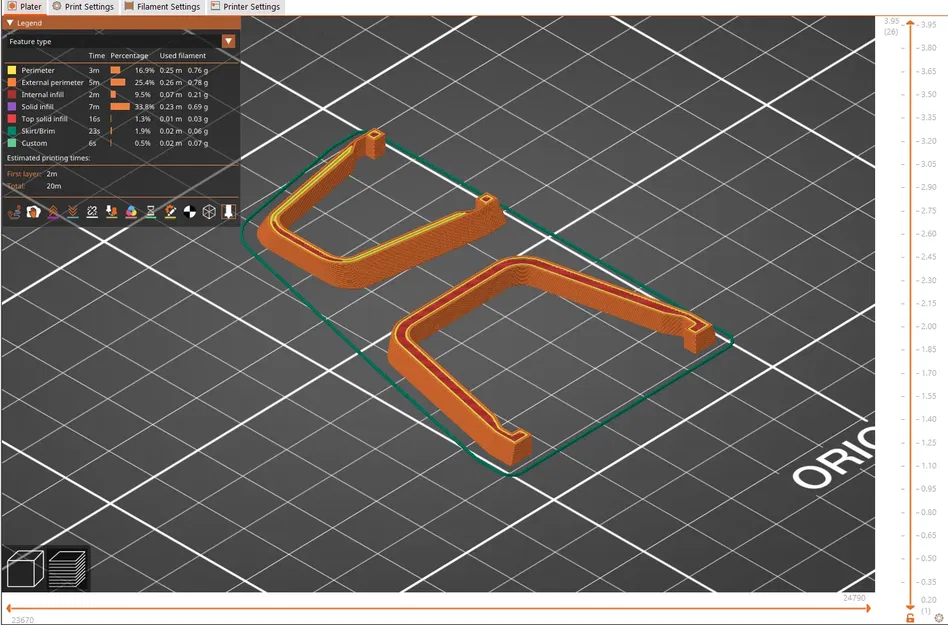Toggle Shells cube icon
This screenshot has width=948, height=625.
click(209, 212)
